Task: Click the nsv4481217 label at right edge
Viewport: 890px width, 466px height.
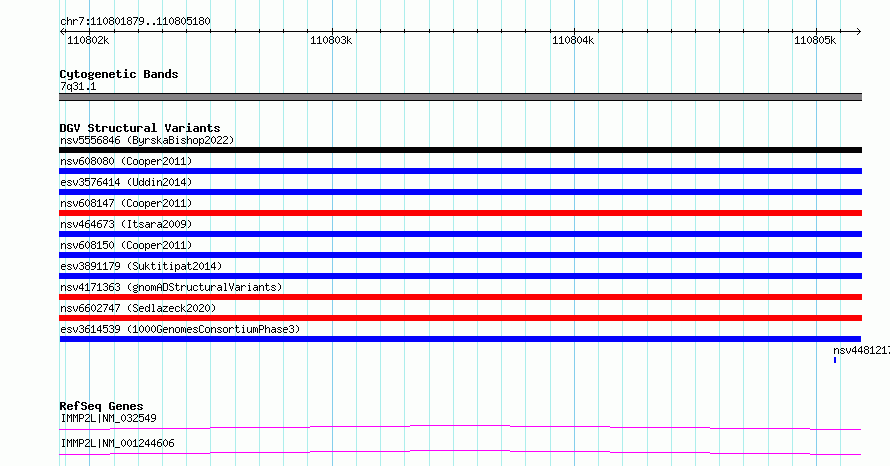Action: (x=862, y=350)
